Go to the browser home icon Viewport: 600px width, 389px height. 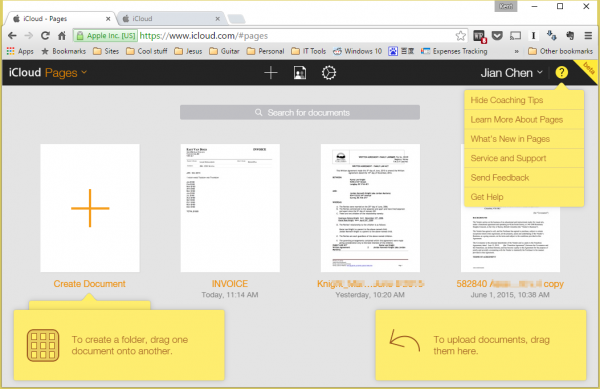point(62,36)
